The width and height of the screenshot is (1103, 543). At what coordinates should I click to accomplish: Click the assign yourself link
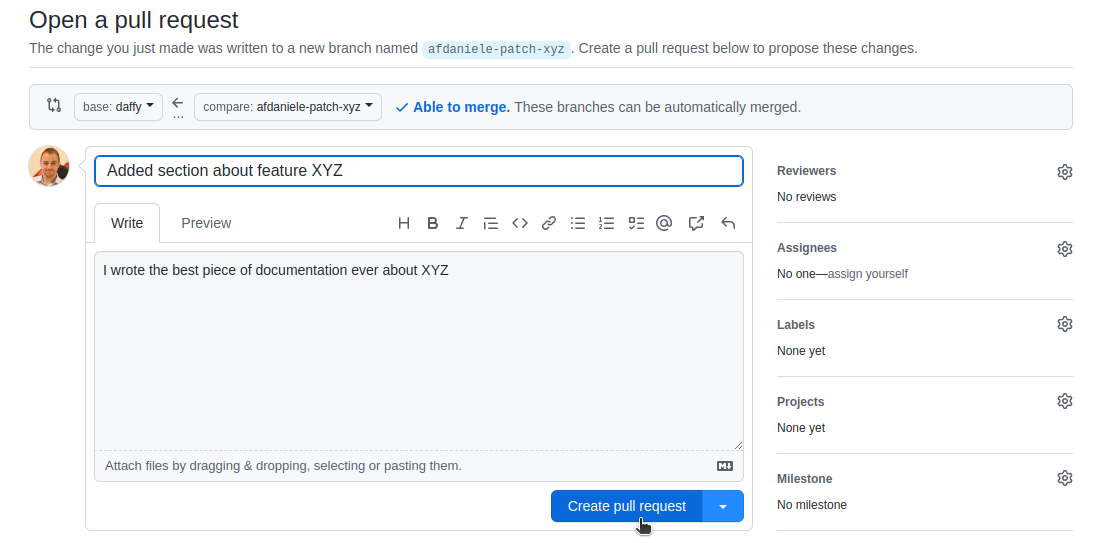[867, 274]
